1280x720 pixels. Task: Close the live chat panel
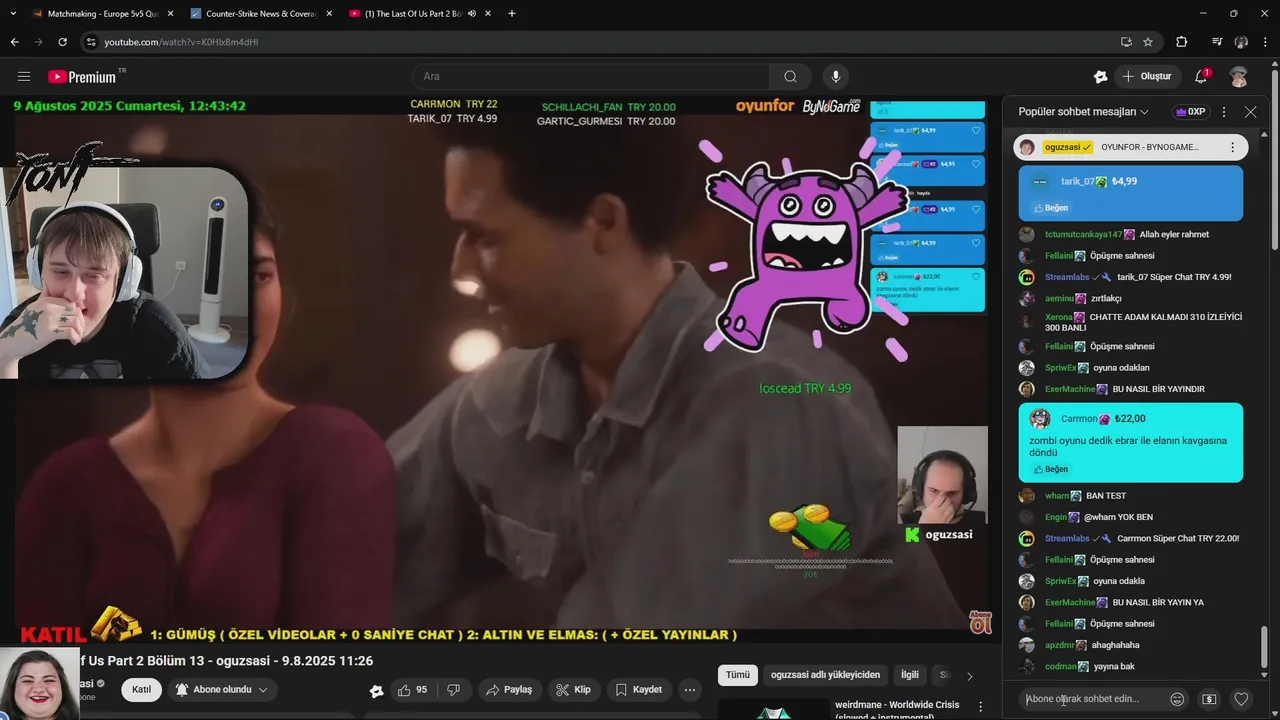coord(1250,112)
